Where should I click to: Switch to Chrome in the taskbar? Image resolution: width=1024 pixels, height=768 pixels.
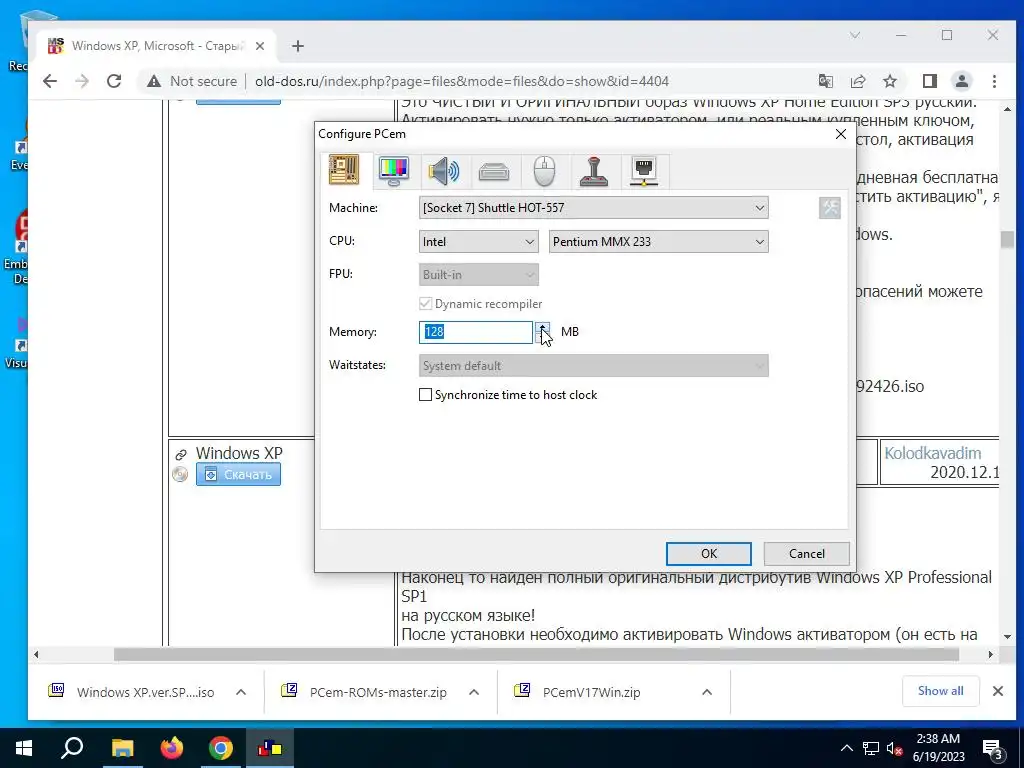[x=220, y=748]
